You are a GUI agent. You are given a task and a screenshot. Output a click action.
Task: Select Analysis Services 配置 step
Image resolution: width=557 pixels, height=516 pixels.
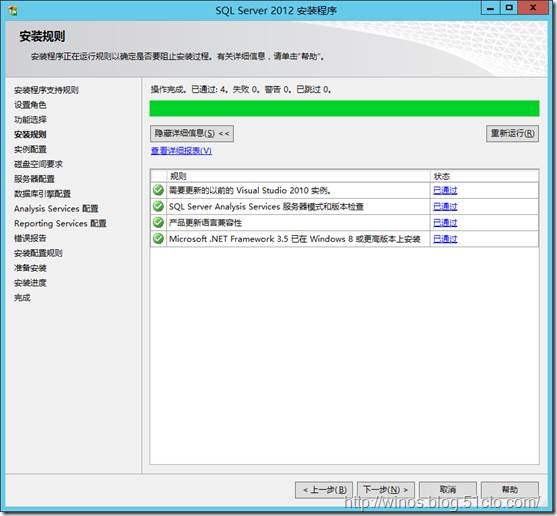click(56, 209)
